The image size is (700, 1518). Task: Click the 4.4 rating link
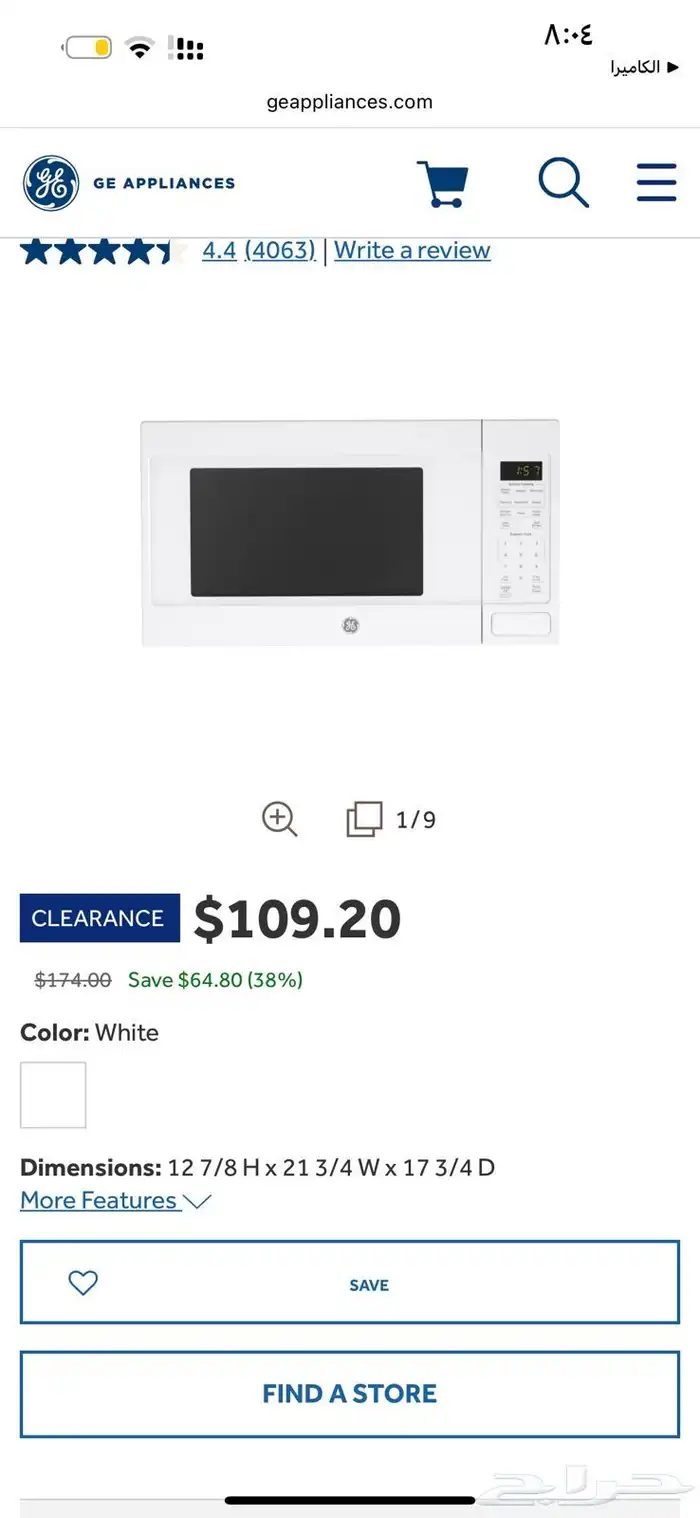pos(219,250)
